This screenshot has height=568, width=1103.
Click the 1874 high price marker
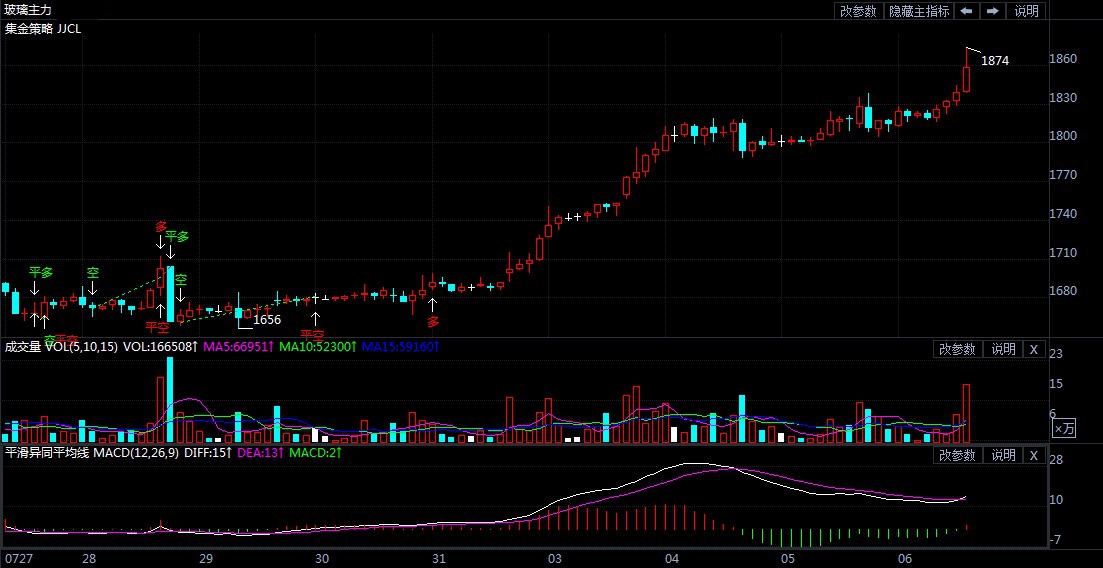tap(994, 61)
